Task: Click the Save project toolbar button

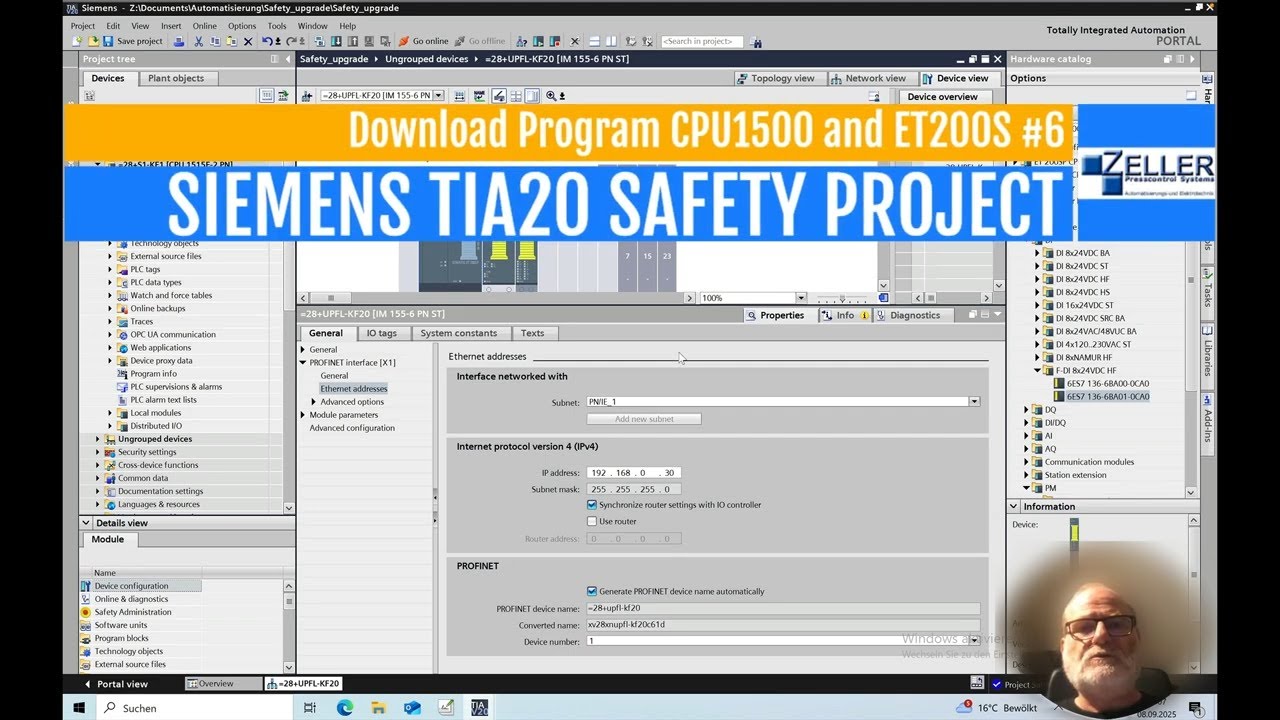Action: 133,41
